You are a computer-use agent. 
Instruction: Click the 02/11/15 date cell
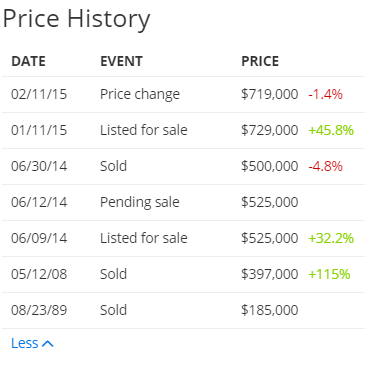click(x=39, y=94)
